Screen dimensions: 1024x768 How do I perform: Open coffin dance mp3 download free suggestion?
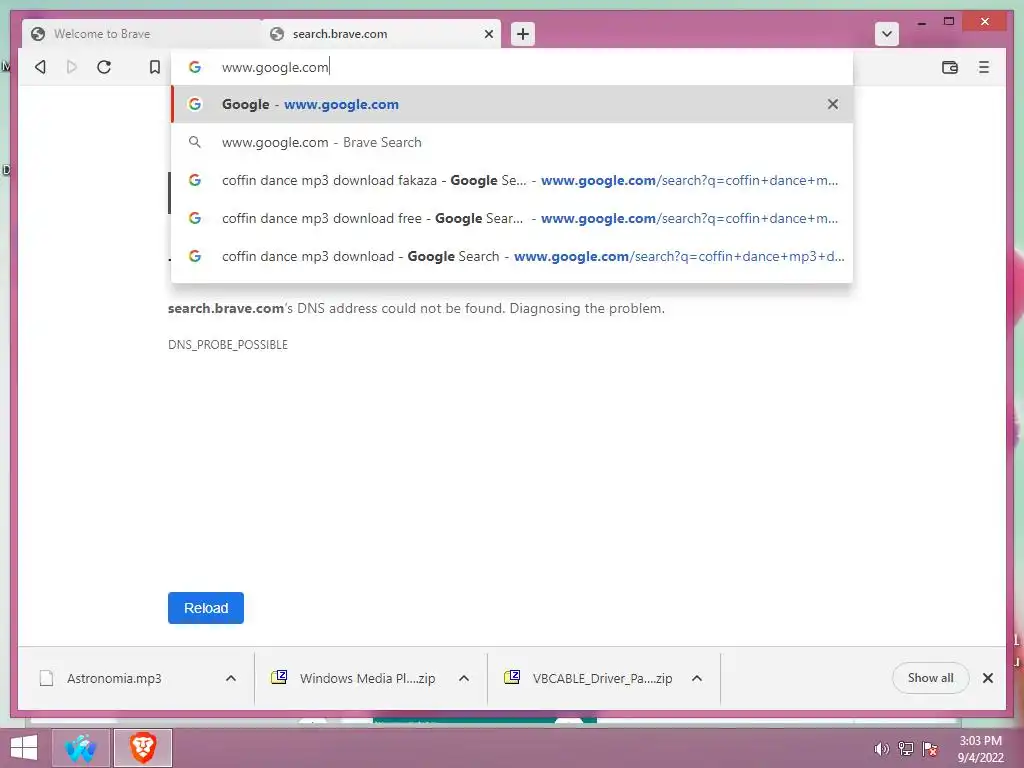tap(511, 218)
